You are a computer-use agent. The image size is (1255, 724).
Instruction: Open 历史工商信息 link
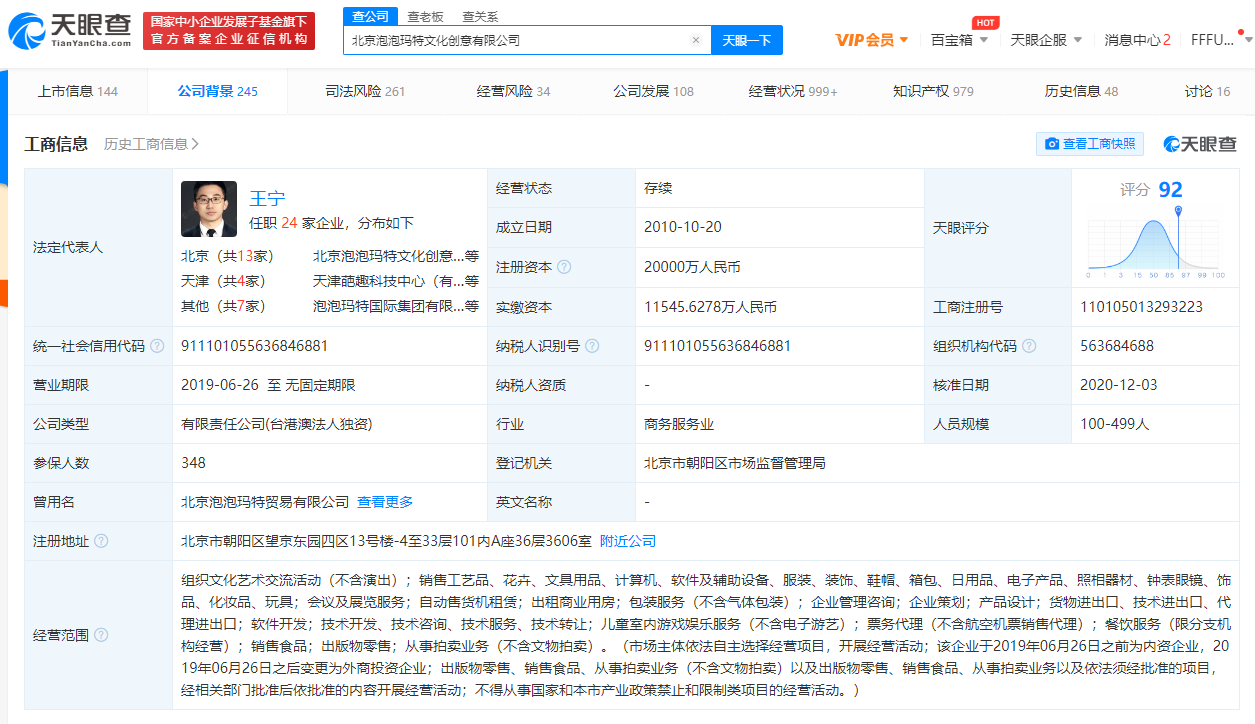point(151,144)
